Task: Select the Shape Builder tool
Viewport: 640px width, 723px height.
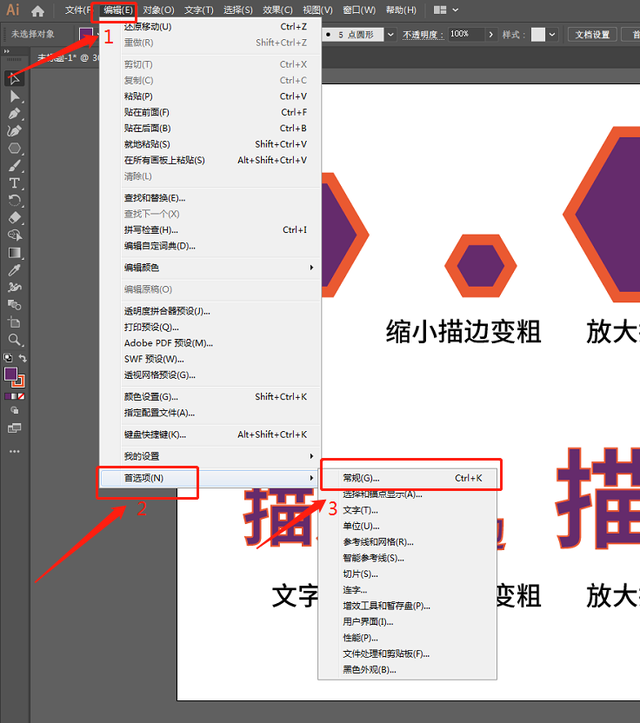Action: [14, 235]
